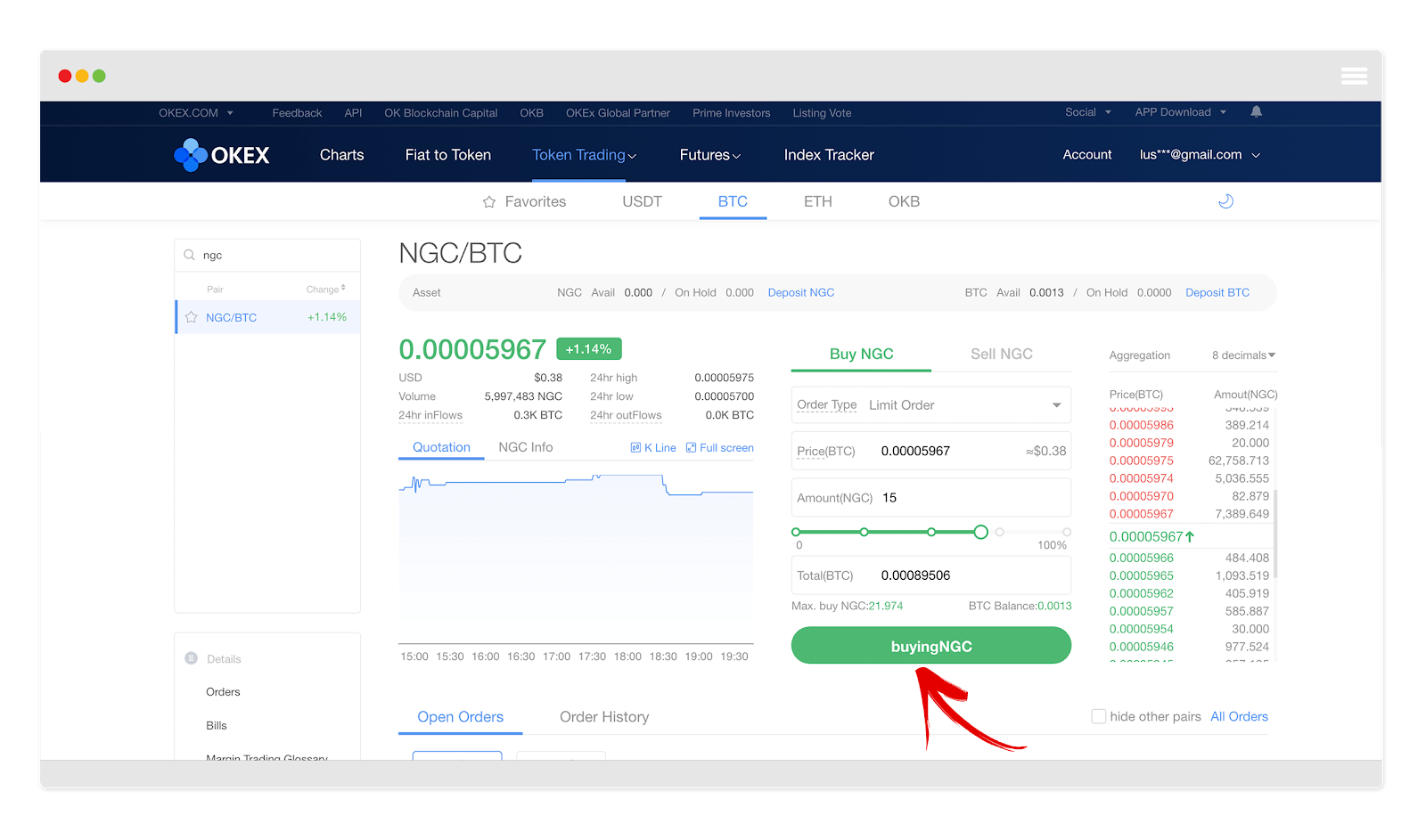Check hide other pairs checkbox
1426x840 pixels.
(x=1099, y=716)
